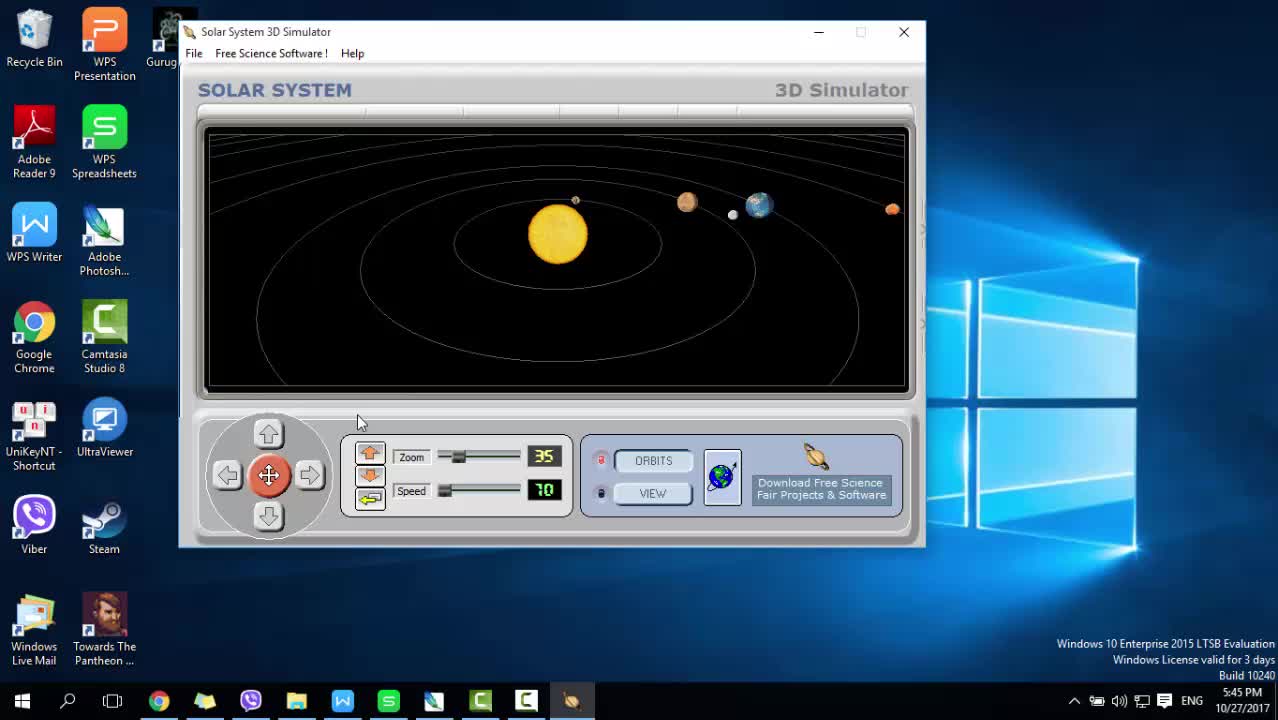
Task: Close the Solar System 3D Simulator window
Action: [904, 32]
